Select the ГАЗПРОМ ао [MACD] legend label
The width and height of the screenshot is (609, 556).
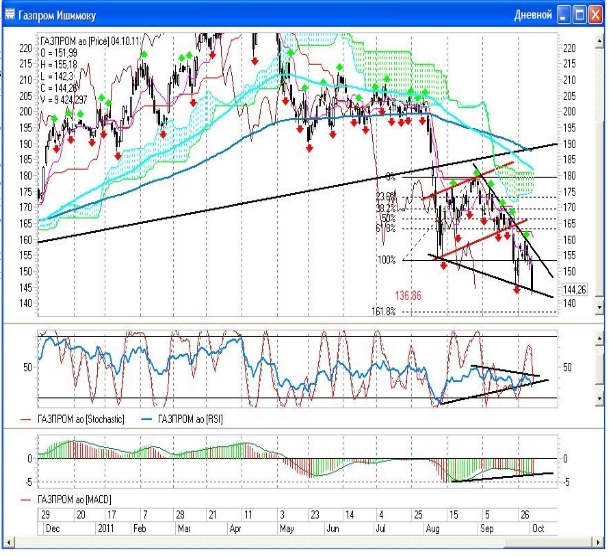pyautogui.click(x=74, y=499)
